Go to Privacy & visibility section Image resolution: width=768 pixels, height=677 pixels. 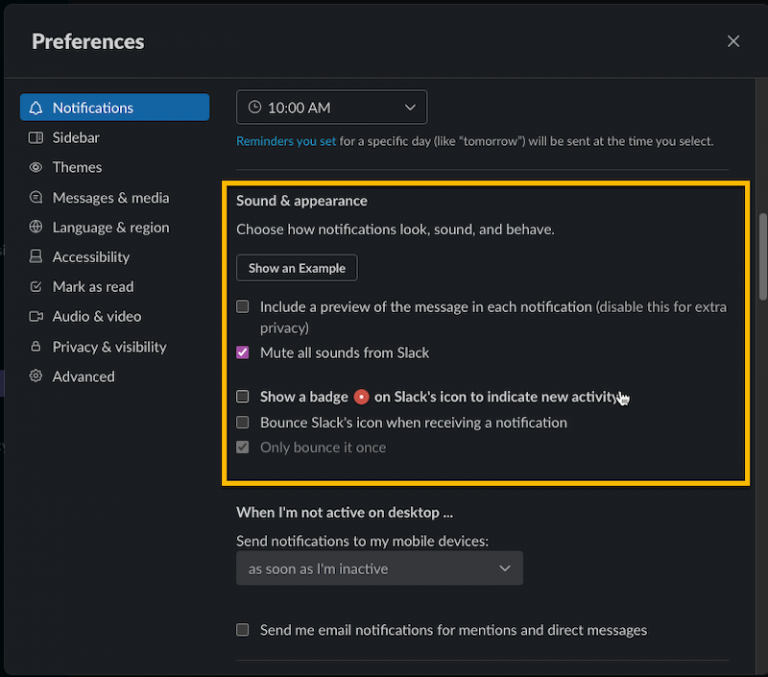[x=109, y=347]
